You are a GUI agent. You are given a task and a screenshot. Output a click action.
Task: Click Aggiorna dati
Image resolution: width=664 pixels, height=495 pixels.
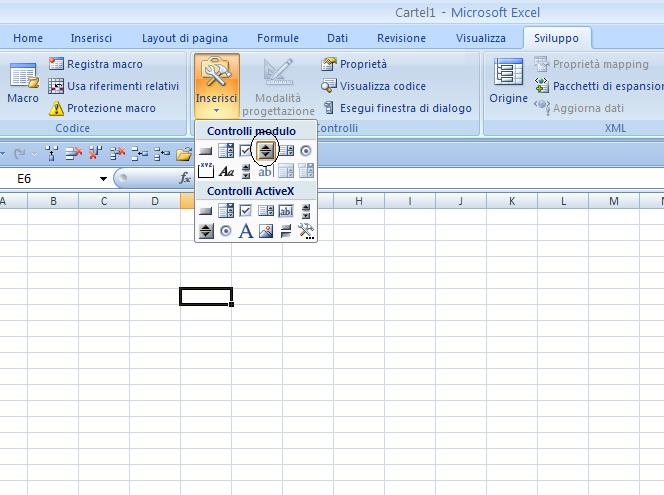click(579, 108)
